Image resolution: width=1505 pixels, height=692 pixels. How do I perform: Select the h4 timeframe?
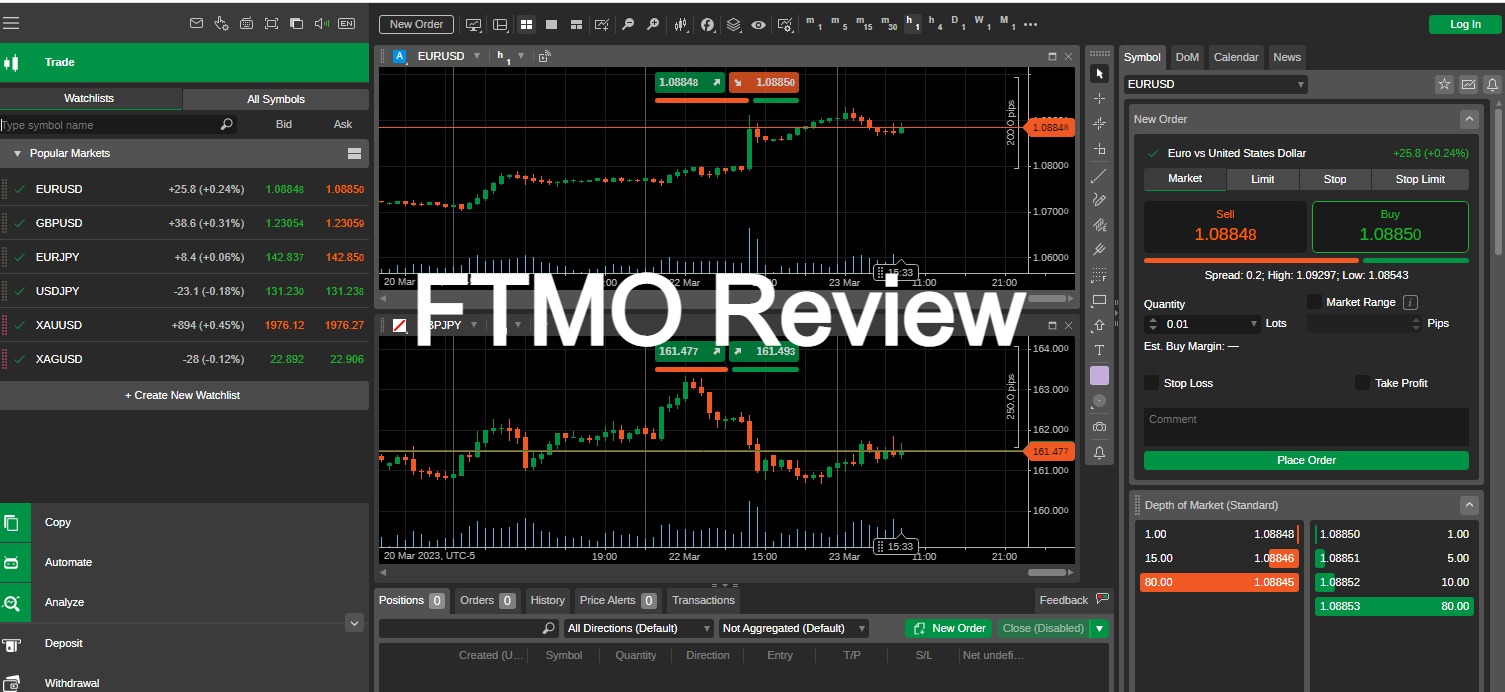936,23
